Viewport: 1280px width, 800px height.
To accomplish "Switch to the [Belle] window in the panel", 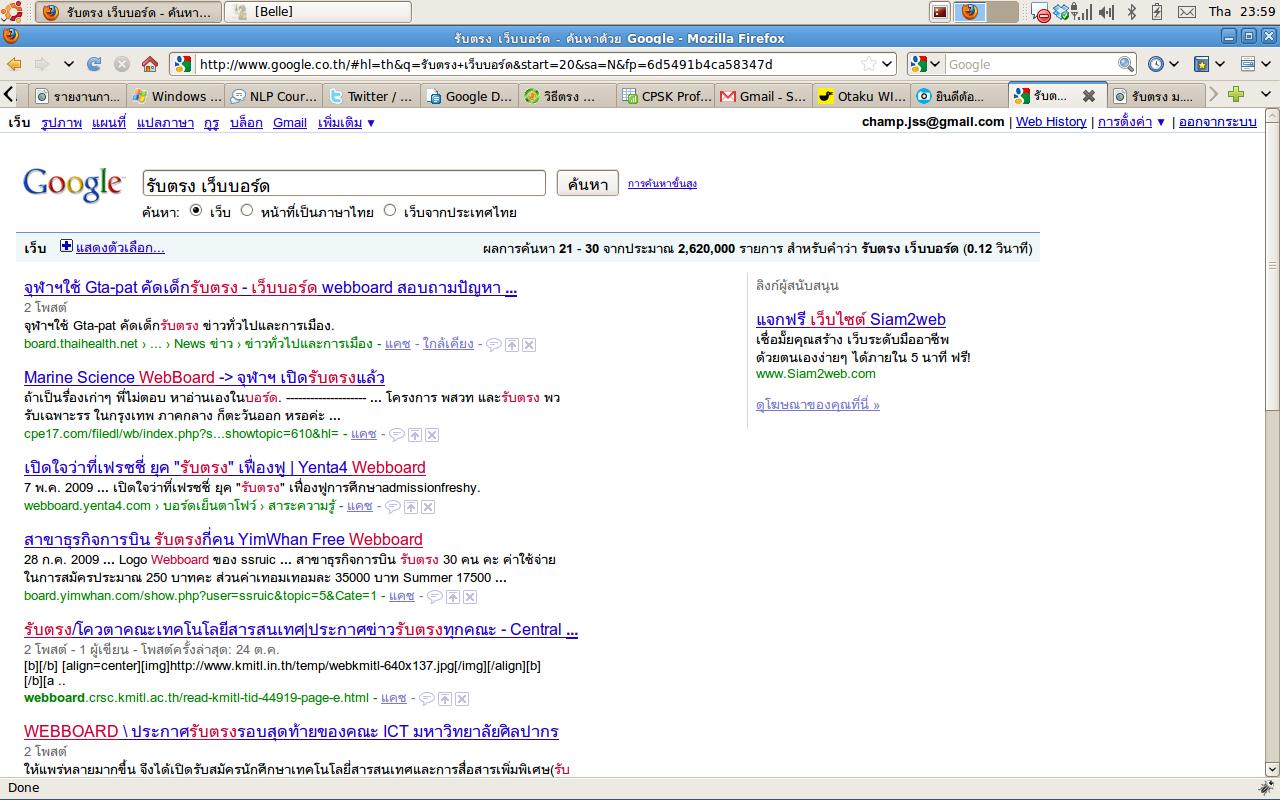I will (x=318, y=12).
